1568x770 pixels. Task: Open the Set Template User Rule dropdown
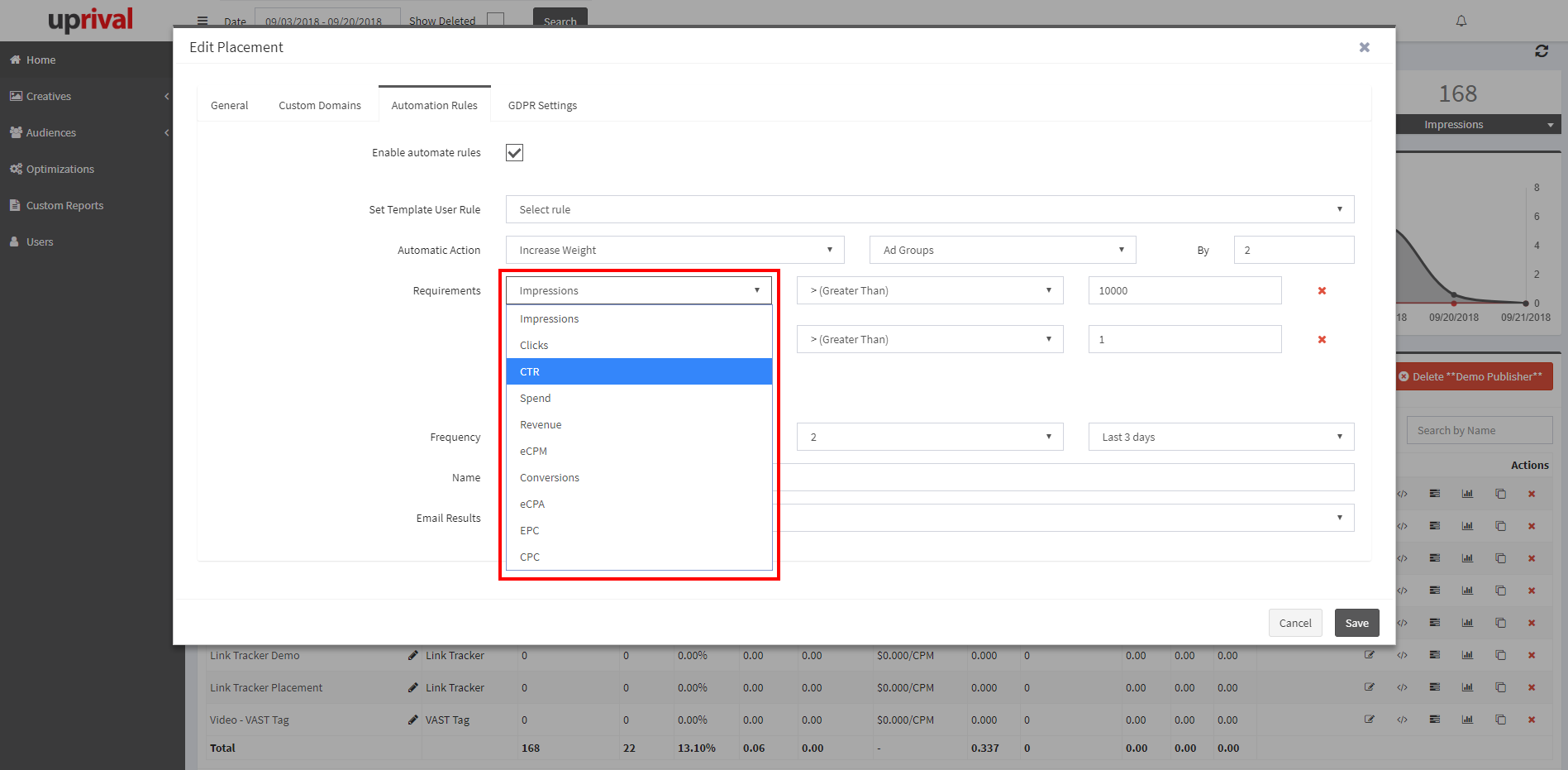tap(930, 209)
